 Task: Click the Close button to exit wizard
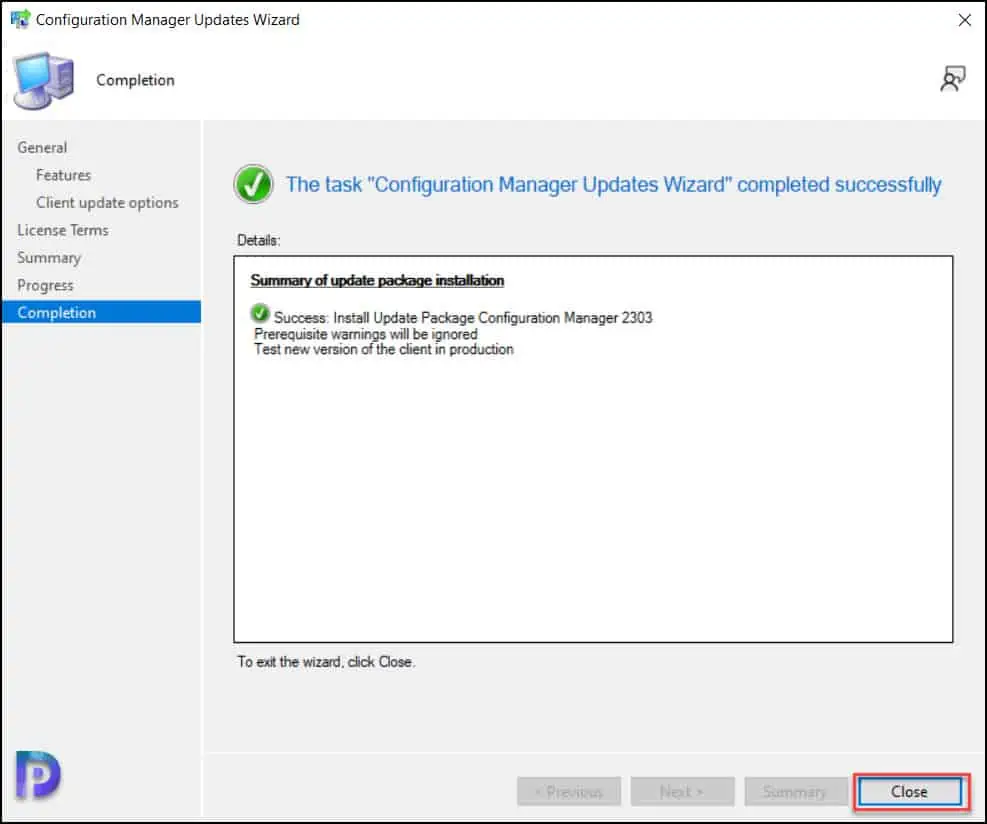[910, 791]
